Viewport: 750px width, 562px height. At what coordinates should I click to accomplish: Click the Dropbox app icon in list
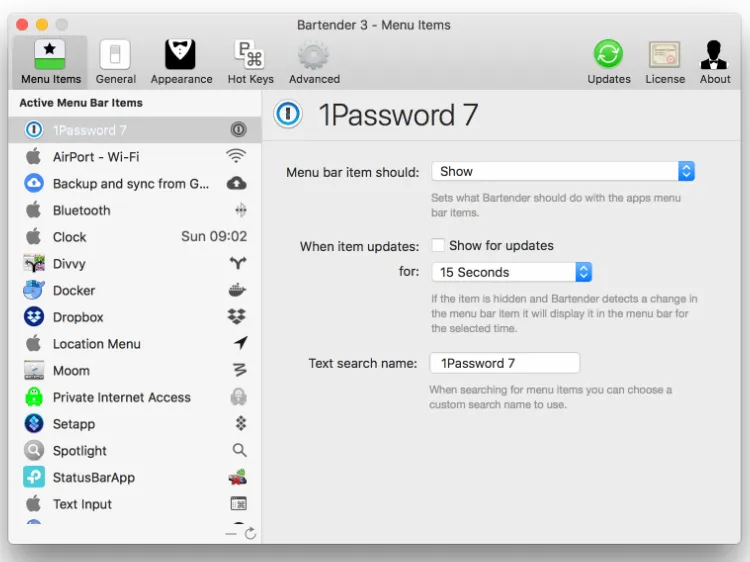point(34,317)
